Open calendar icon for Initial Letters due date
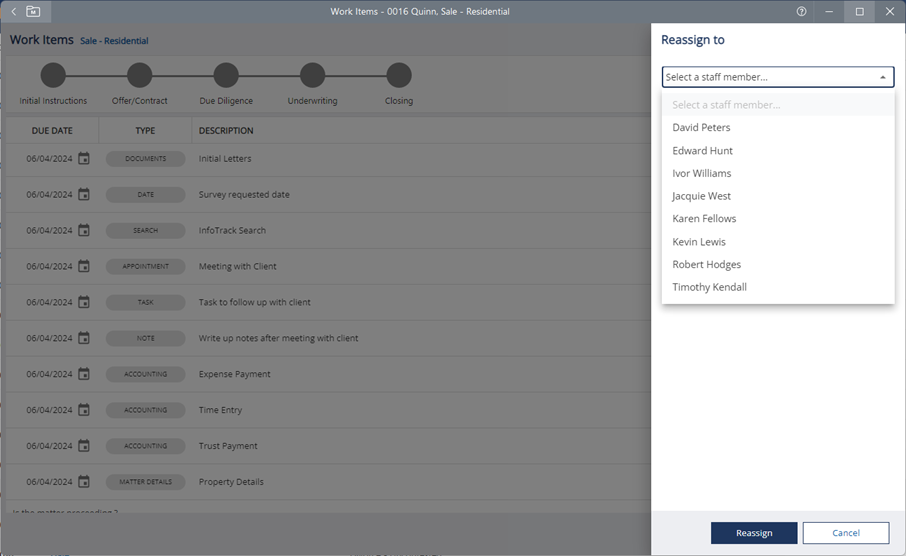Image resolution: width=906 pixels, height=556 pixels. coord(84,159)
